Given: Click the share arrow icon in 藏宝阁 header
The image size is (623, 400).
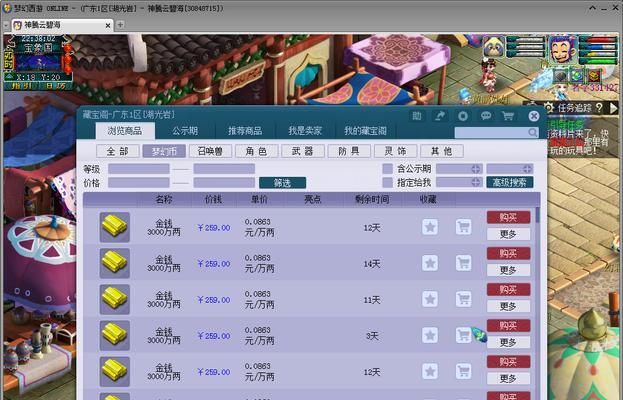Looking at the screenshot, I should tap(440, 116).
